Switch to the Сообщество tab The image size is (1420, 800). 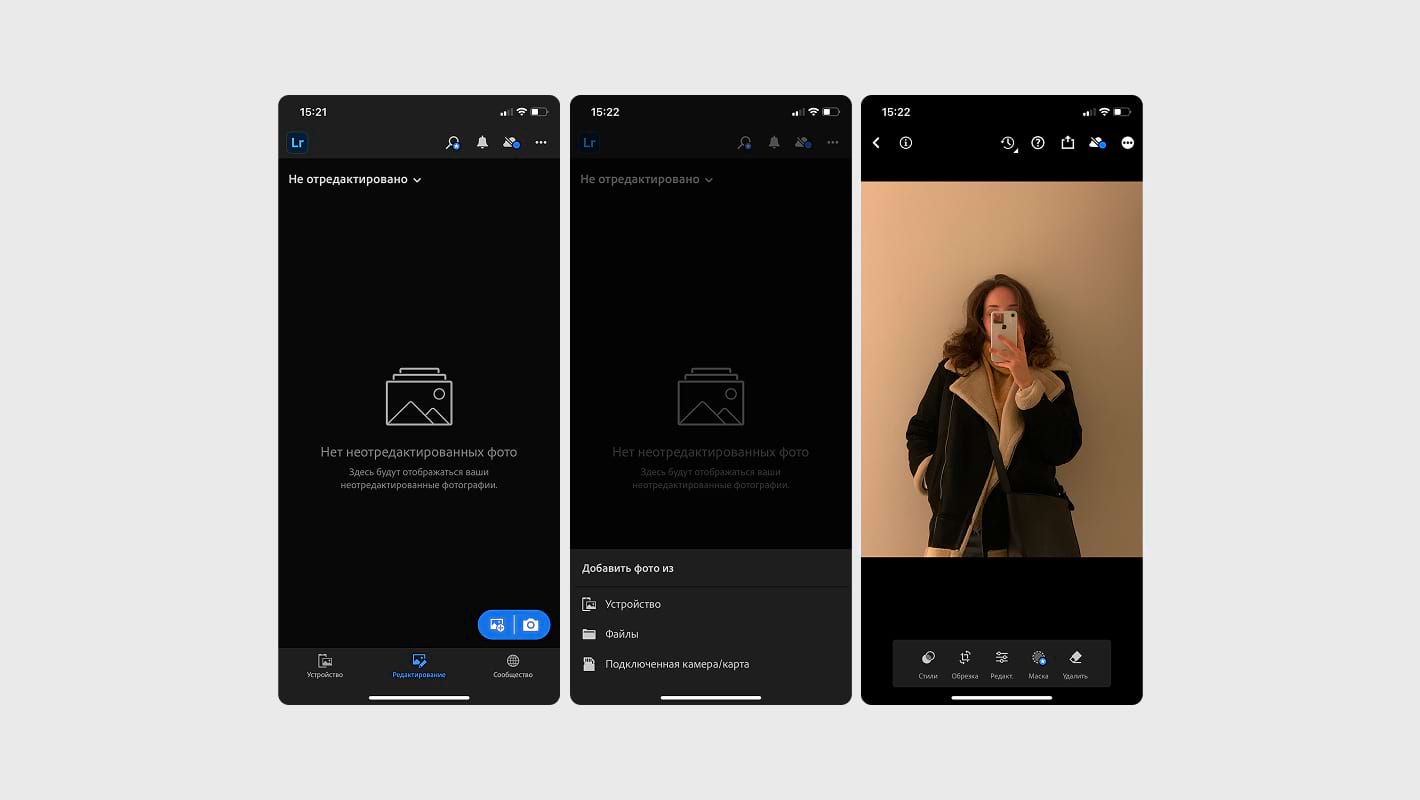tap(513, 666)
